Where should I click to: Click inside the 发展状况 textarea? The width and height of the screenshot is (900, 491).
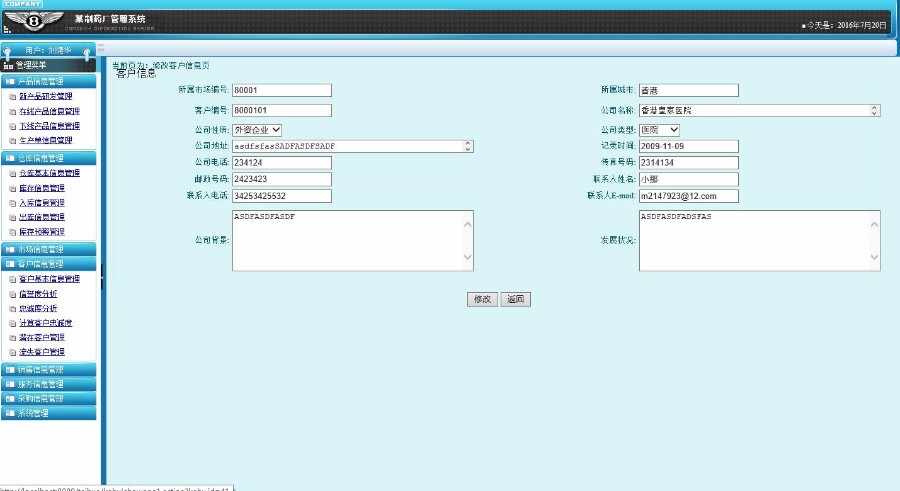pyautogui.click(x=759, y=241)
